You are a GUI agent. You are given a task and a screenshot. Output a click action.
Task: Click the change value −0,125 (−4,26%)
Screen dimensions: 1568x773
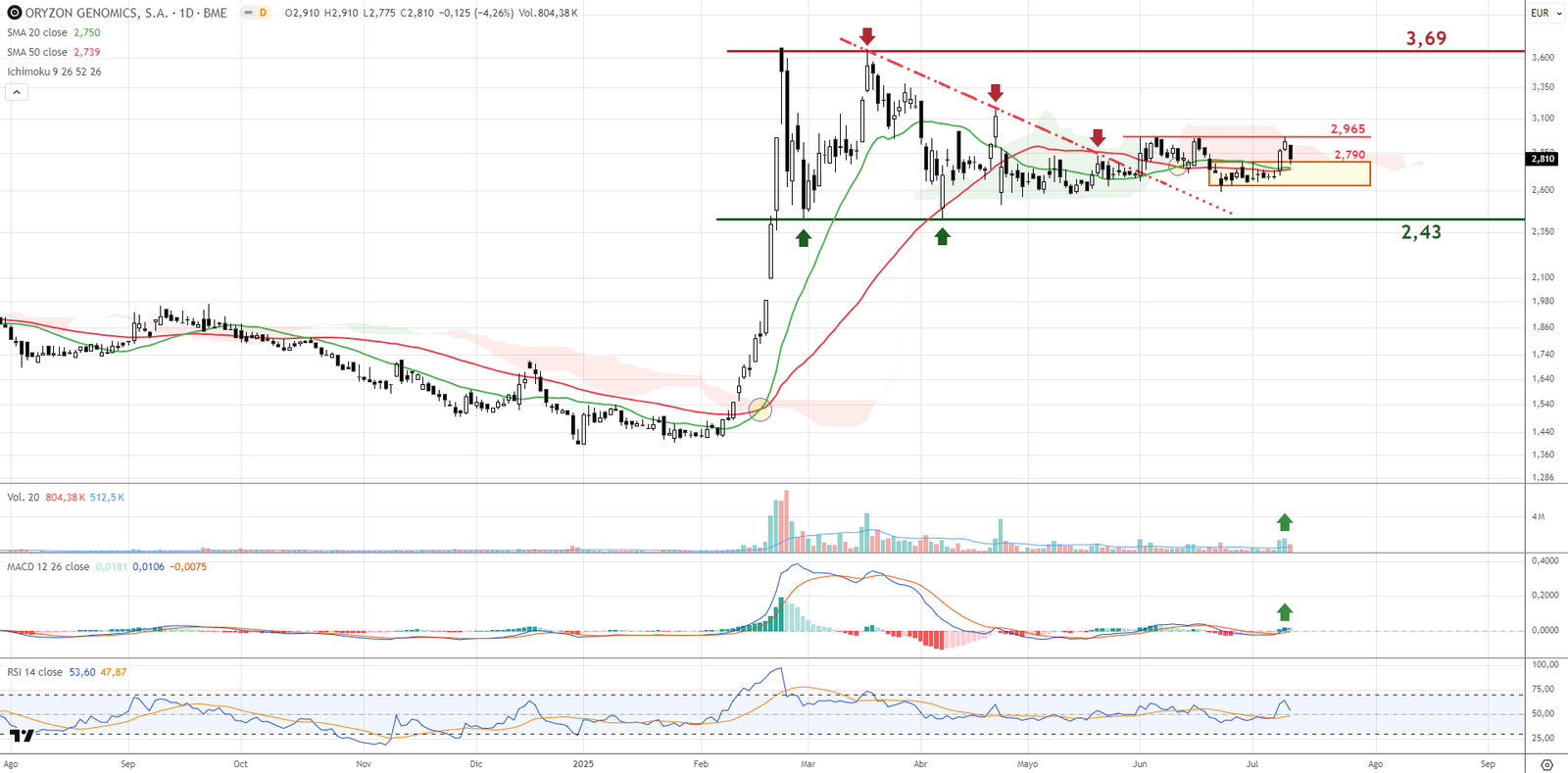coord(476,13)
